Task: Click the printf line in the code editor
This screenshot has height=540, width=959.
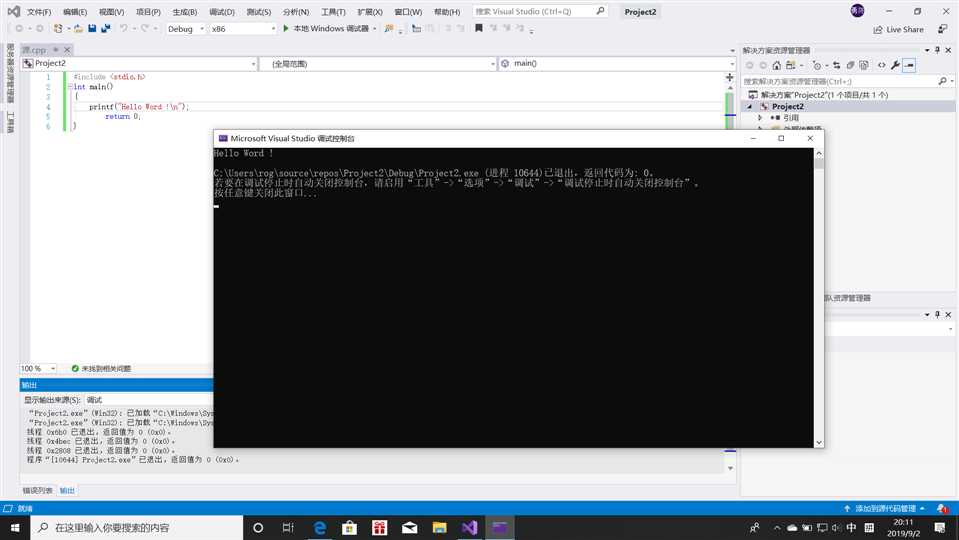Action: point(139,106)
